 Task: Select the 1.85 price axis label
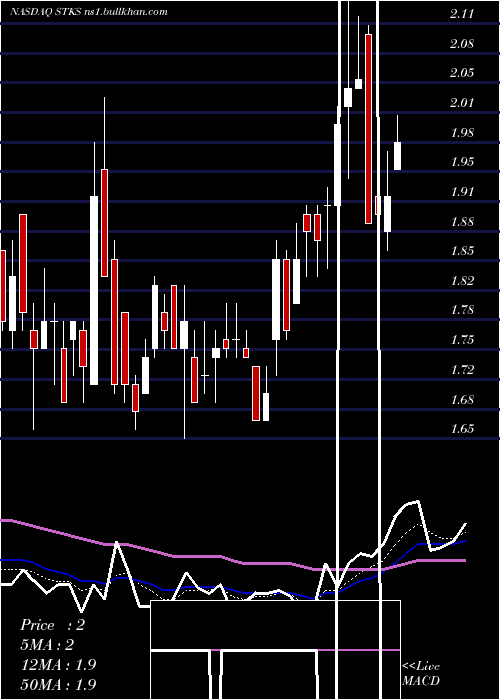pos(462,250)
